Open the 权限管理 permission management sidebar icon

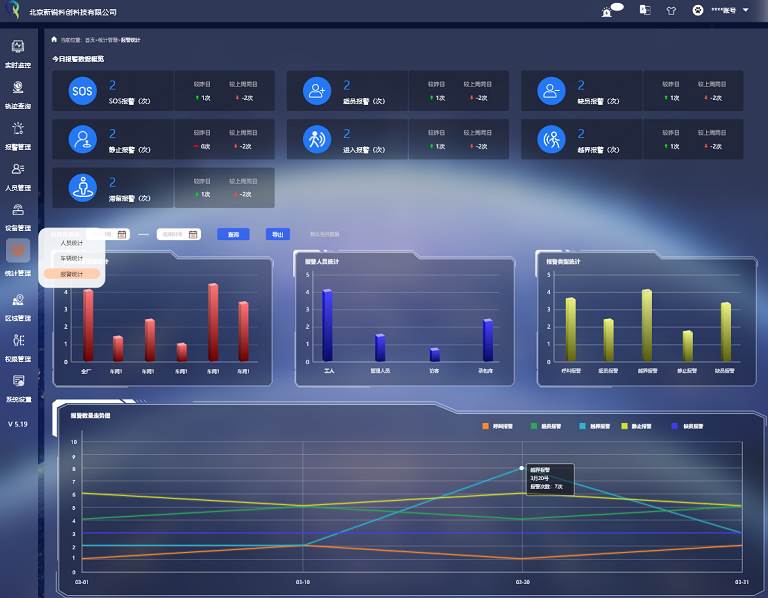[18, 340]
